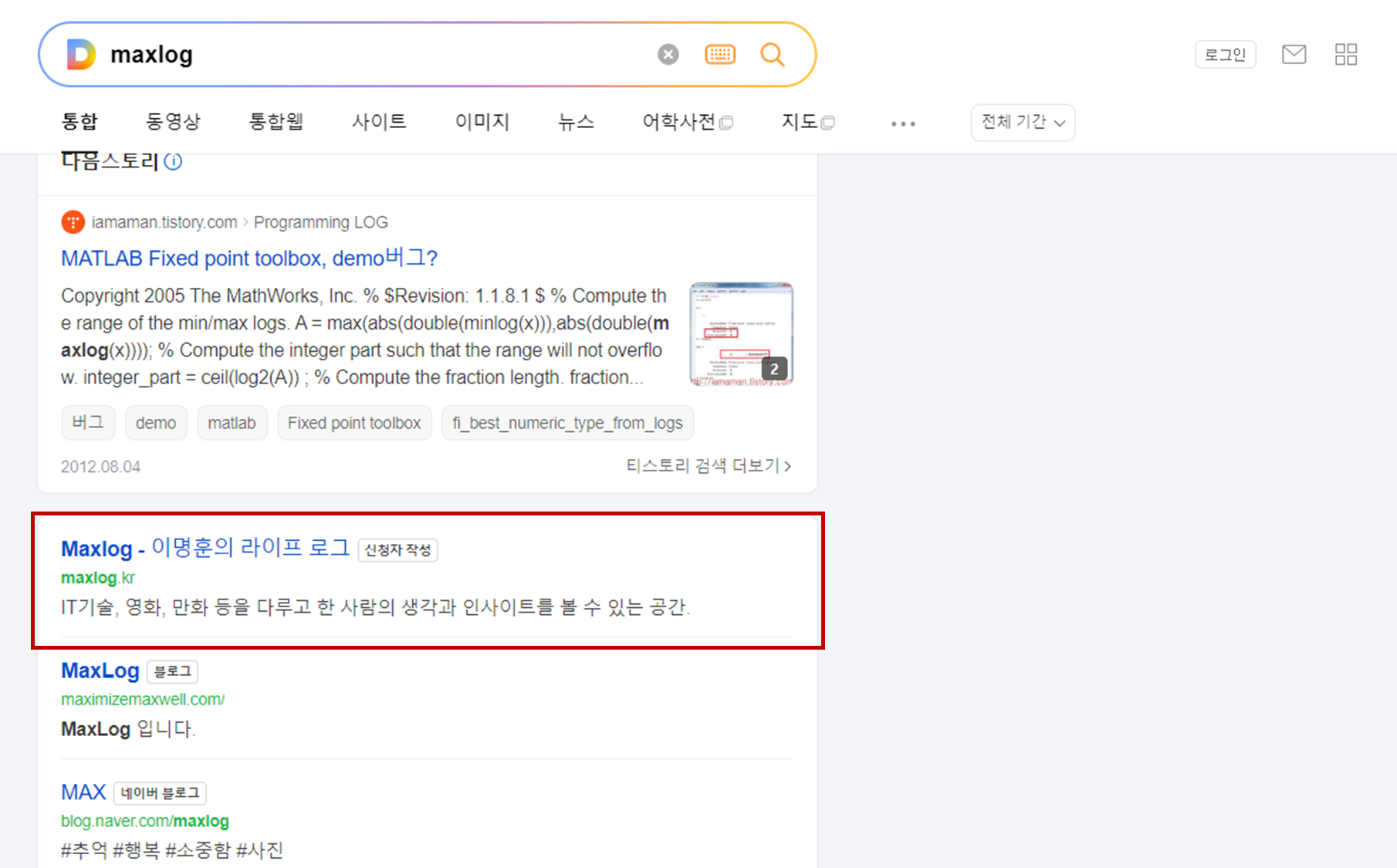Viewport: 1397px width, 868px height.
Task: Open 티스토리 검색 더보기 link
Action: tap(709, 466)
